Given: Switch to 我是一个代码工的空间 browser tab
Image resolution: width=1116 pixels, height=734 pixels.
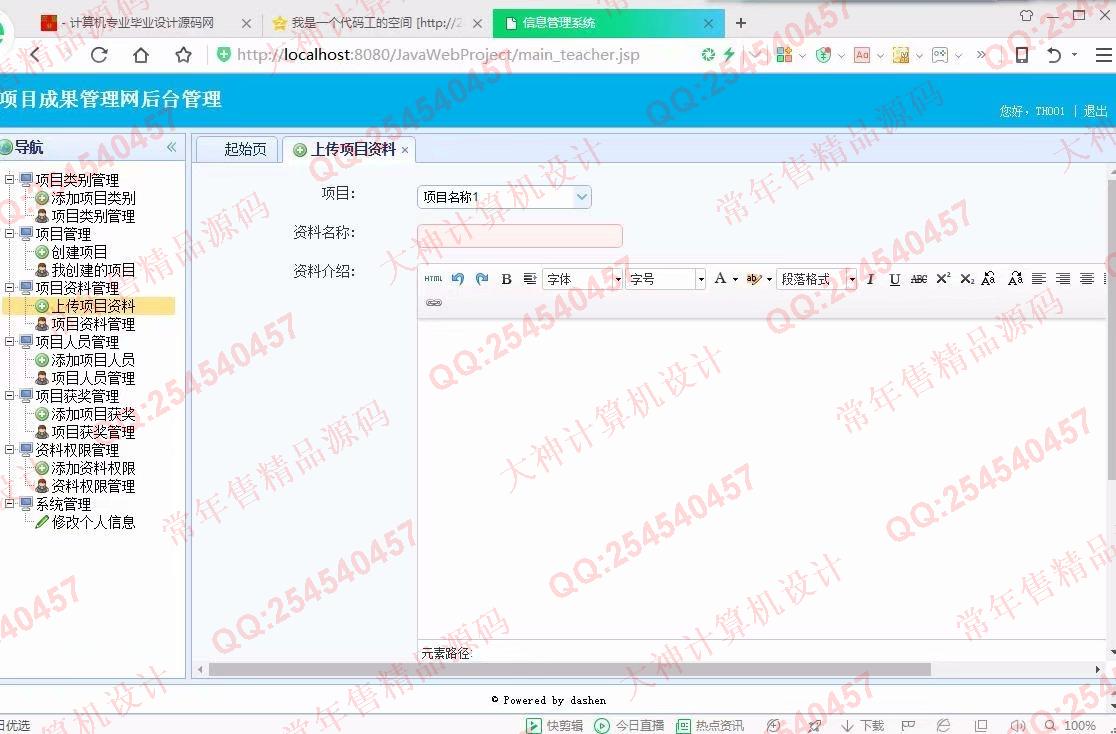Looking at the screenshot, I should click(377, 23).
